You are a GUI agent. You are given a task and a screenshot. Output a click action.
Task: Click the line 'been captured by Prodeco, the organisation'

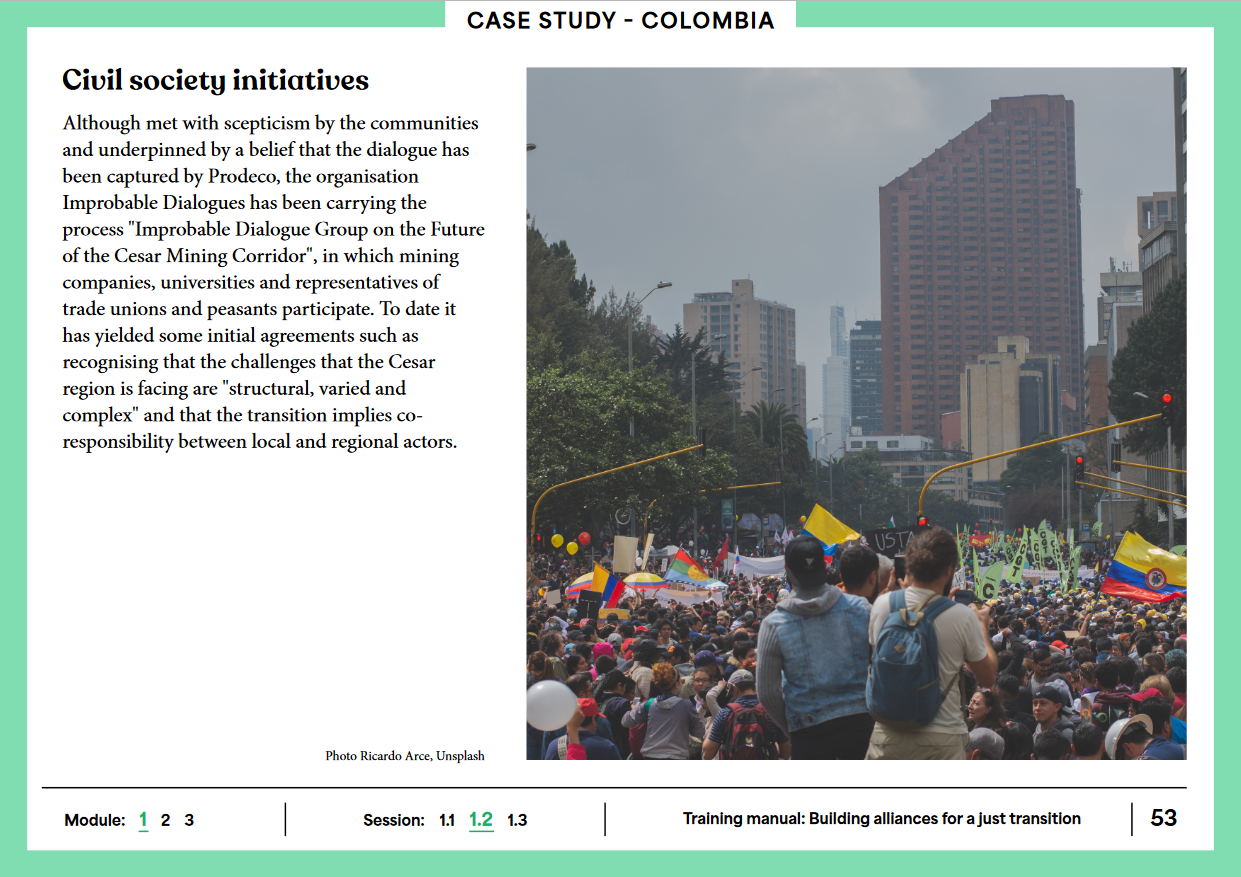coord(241,176)
